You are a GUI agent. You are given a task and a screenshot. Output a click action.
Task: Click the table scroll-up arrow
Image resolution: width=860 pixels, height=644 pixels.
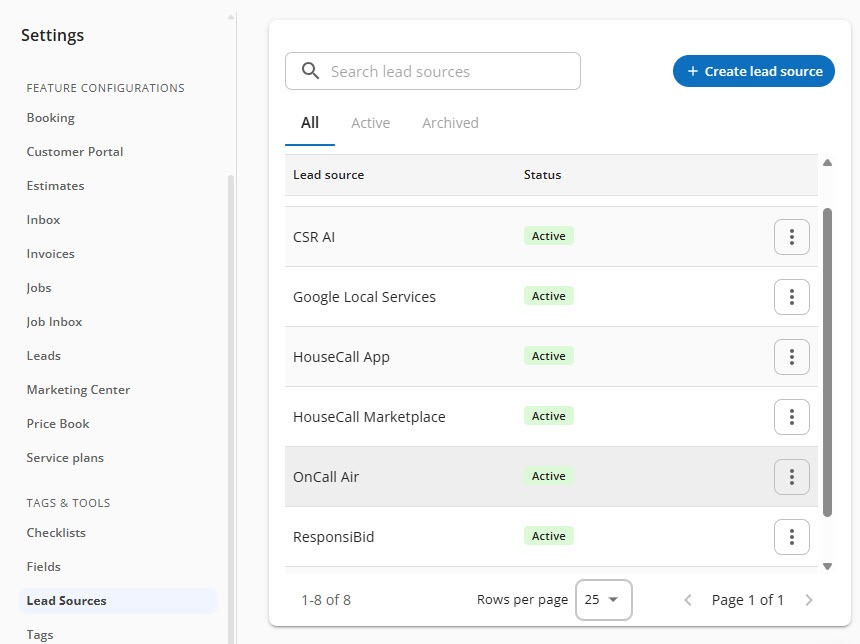[x=828, y=162]
